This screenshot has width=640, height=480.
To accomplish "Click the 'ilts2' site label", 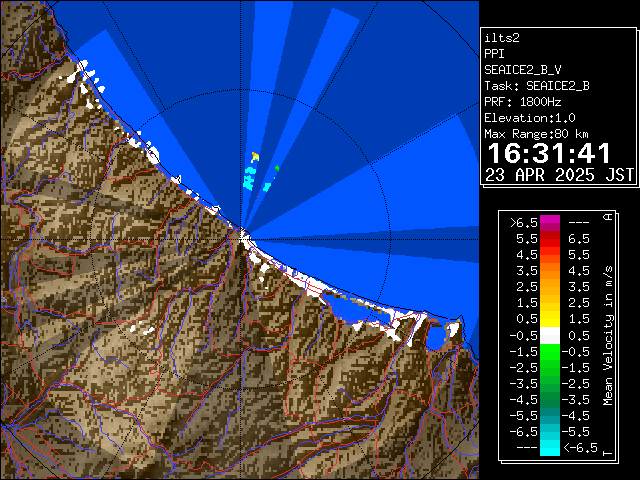I will (502, 38).
